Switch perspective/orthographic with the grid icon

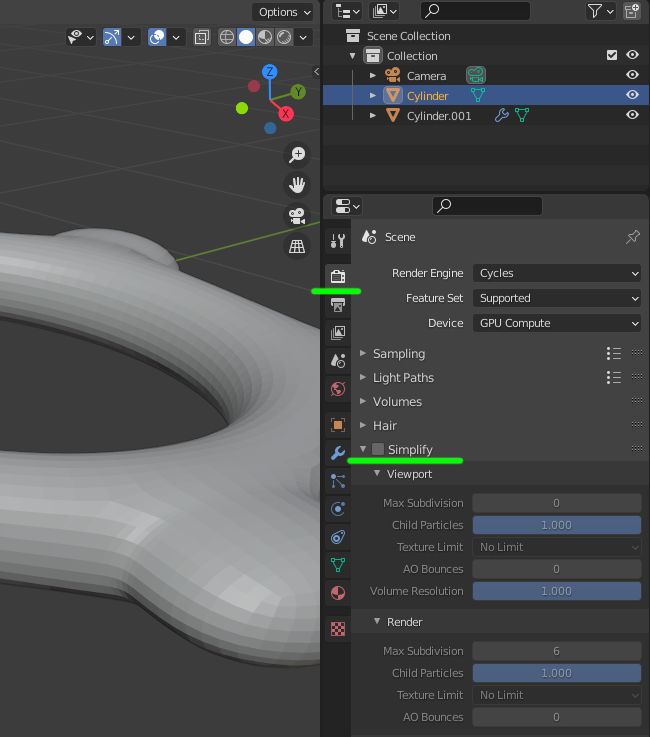point(297,246)
